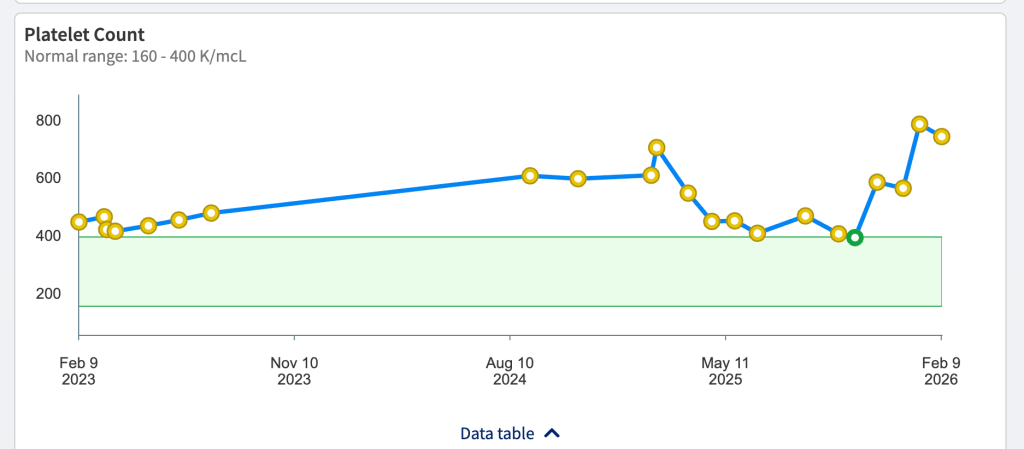1024x449 pixels.
Task: Click the data point directly before the 700 peak
Action: [x=651, y=175]
